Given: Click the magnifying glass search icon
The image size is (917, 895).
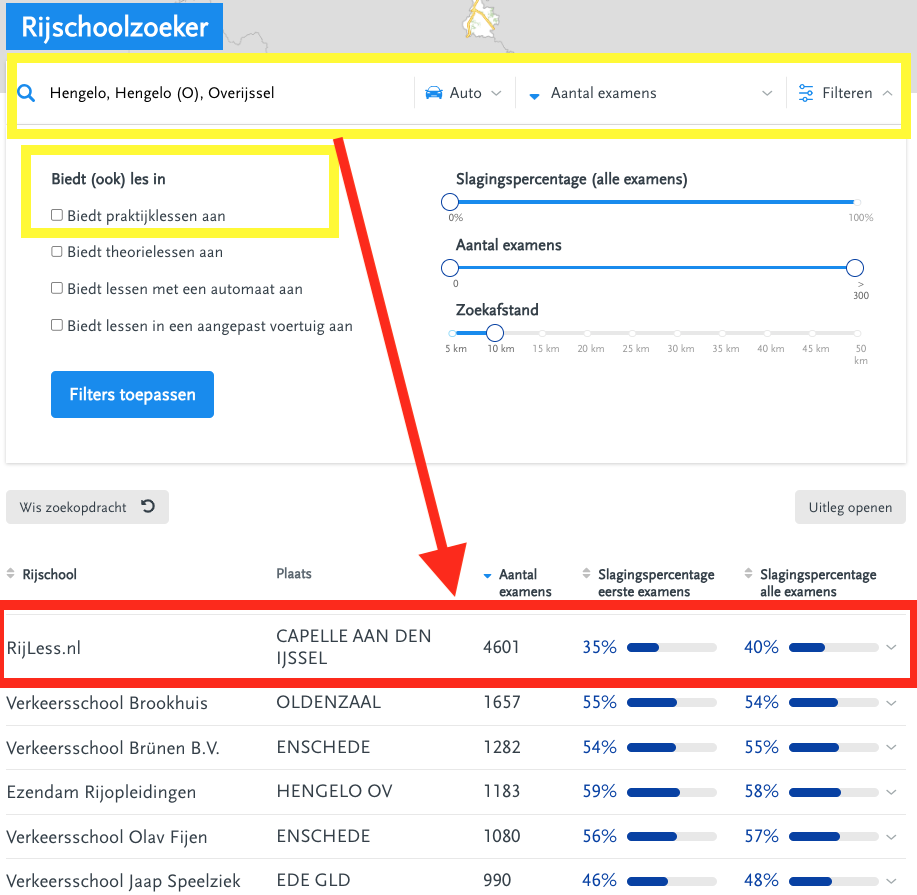Looking at the screenshot, I should [x=26, y=93].
